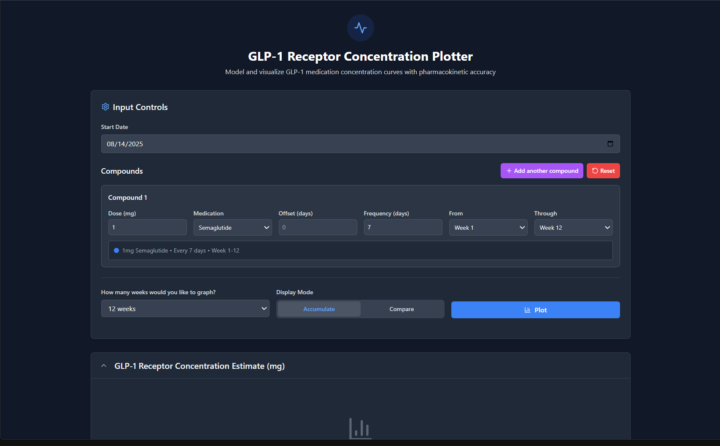720x446 pixels.
Task: Click the Frequency (days) input field
Action: [402, 228]
